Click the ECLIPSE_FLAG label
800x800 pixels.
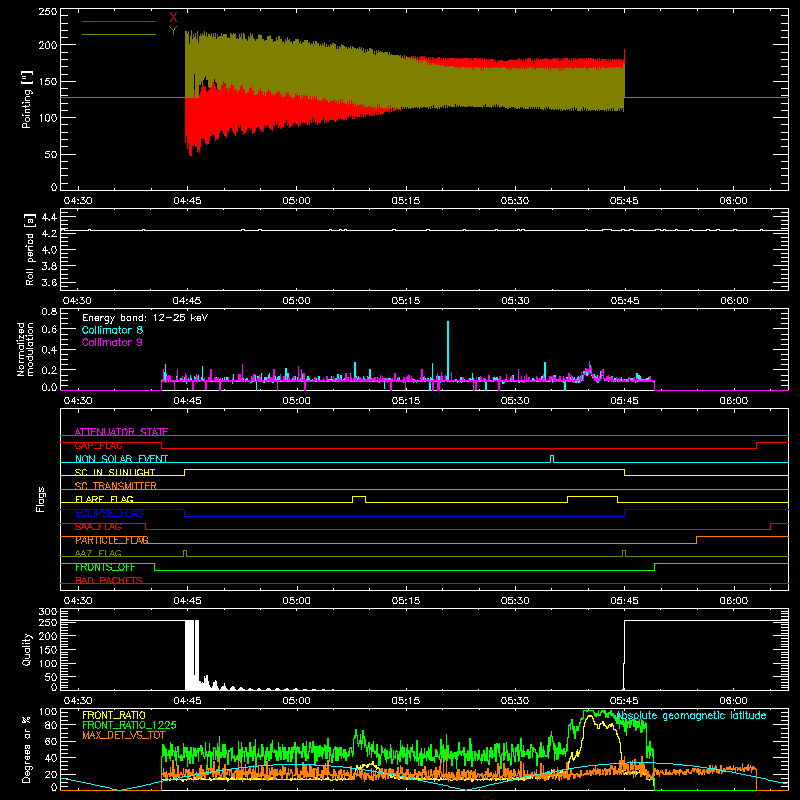coord(109,513)
